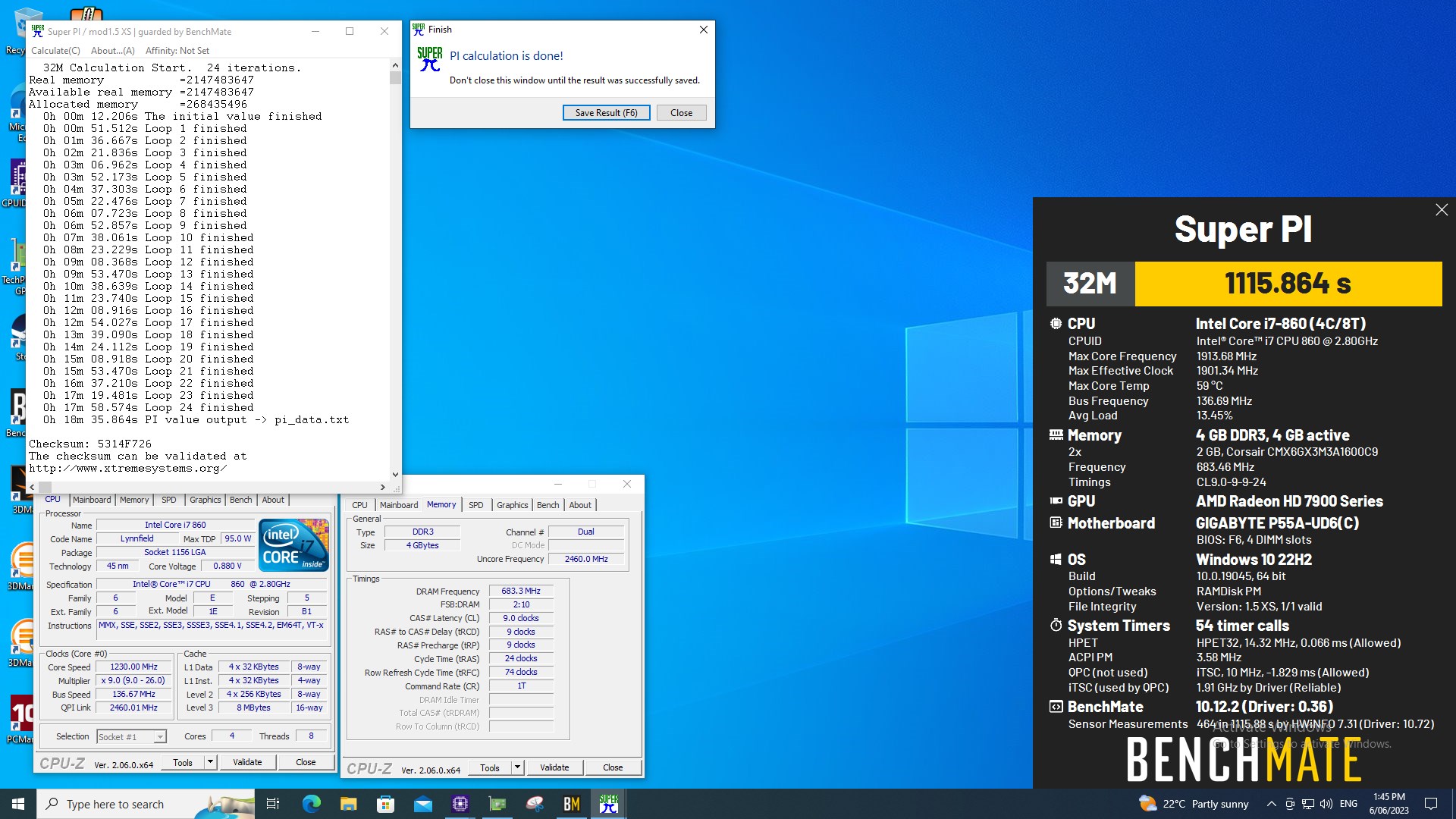
Task: Click the Motherboard icon in BenchMate panel
Action: [1056, 523]
